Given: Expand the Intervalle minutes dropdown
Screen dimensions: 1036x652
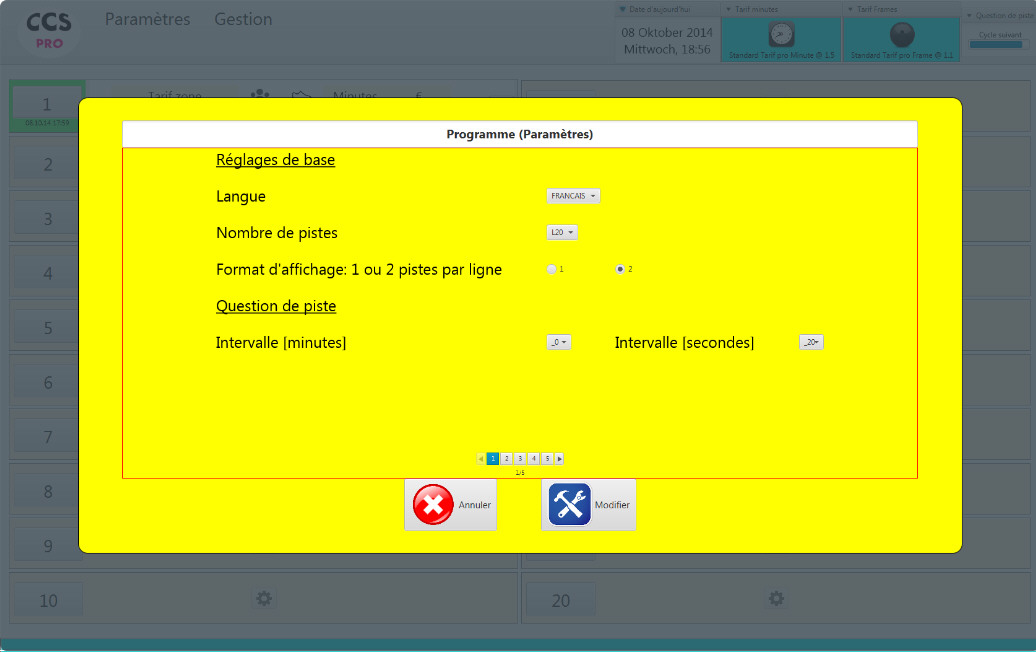Looking at the screenshot, I should click(x=559, y=342).
